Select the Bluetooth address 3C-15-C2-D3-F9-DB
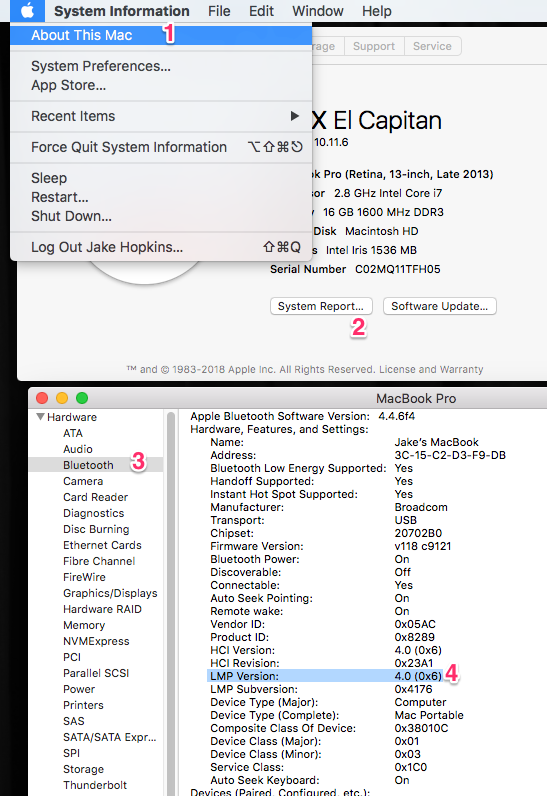 450,455
